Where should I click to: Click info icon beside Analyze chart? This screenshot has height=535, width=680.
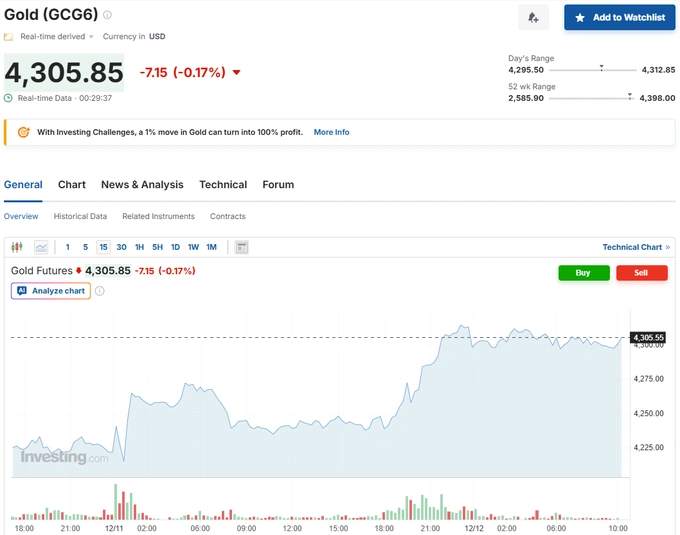[x=100, y=291]
